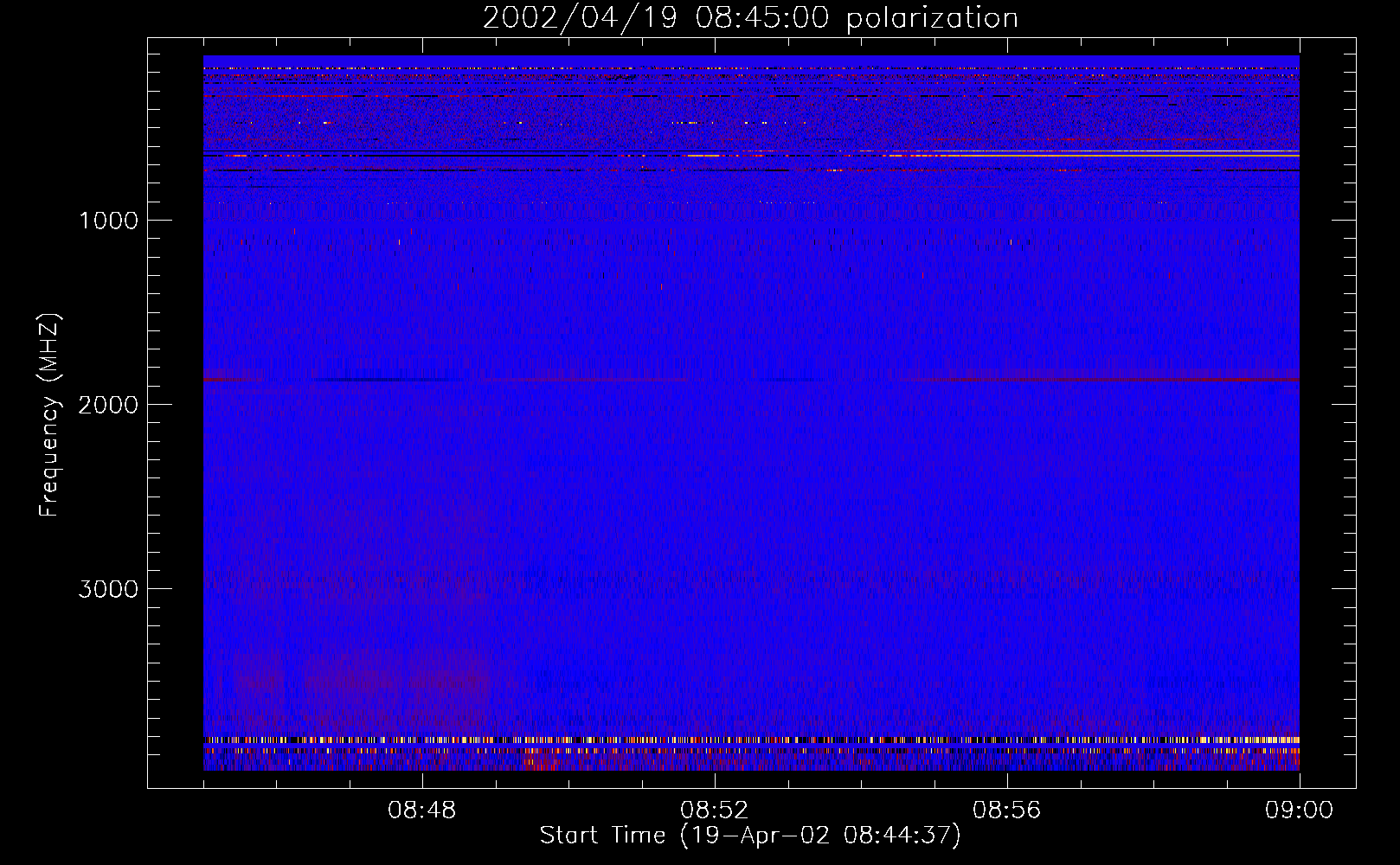This screenshot has width=1400, height=865.
Task: Click the 08:48 time tick label
Action: point(422,811)
